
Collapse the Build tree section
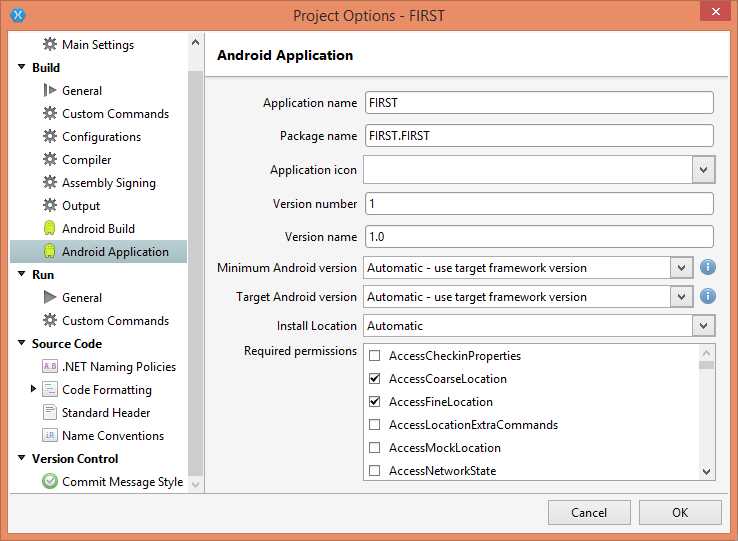(x=22, y=67)
